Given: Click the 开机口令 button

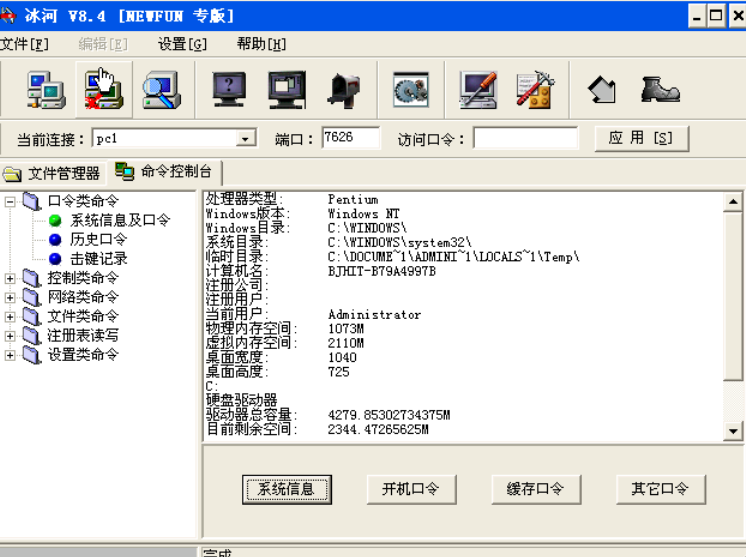Looking at the screenshot, I should pyautogui.click(x=411, y=489).
